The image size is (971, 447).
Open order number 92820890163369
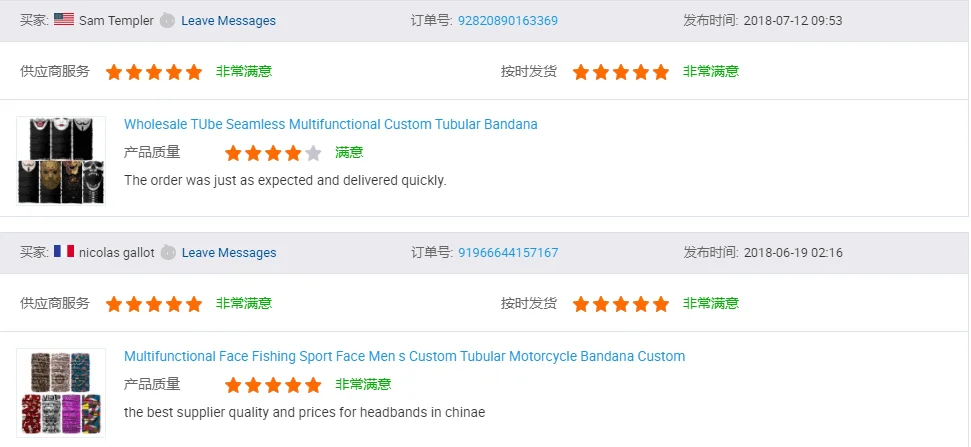[508, 20]
